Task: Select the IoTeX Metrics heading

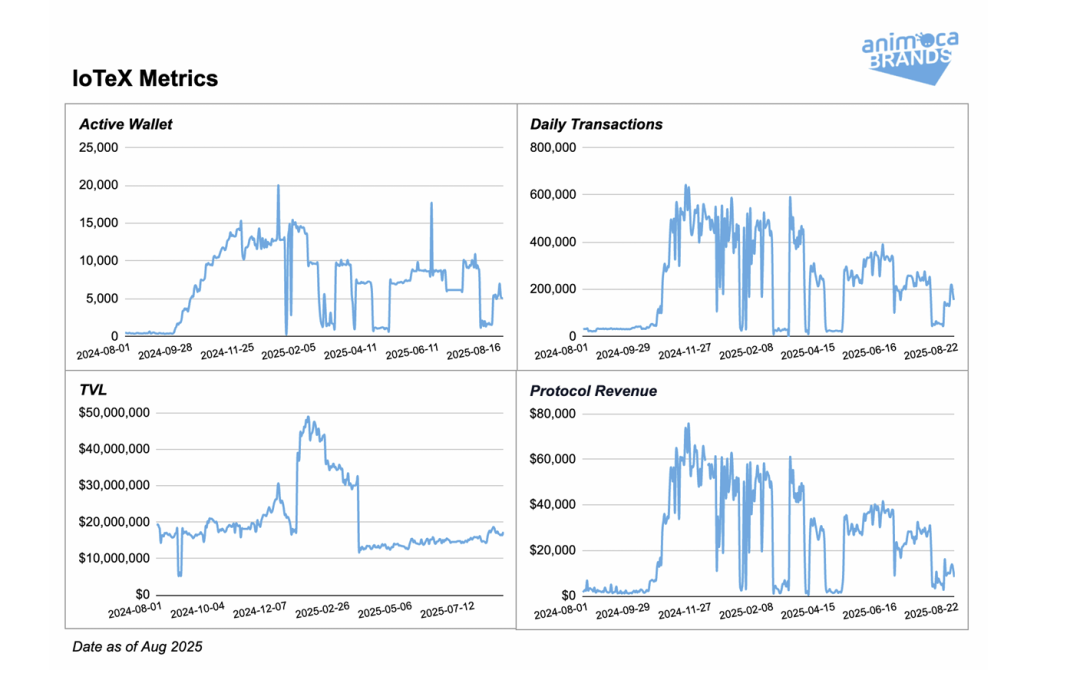Action: 145,78
